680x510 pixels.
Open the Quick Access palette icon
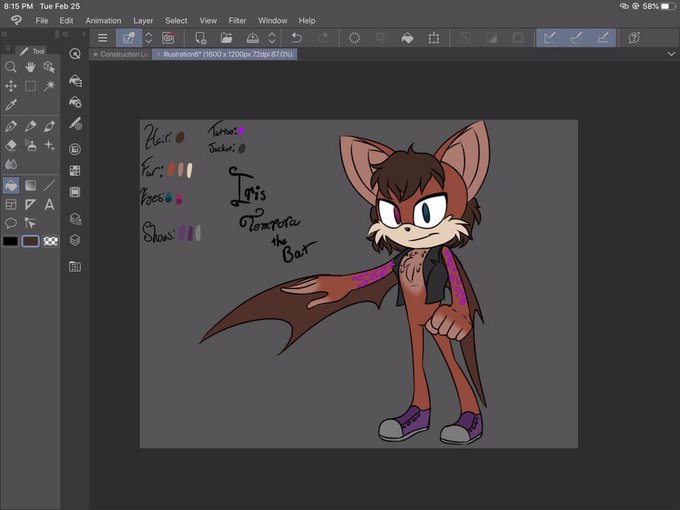click(75, 54)
